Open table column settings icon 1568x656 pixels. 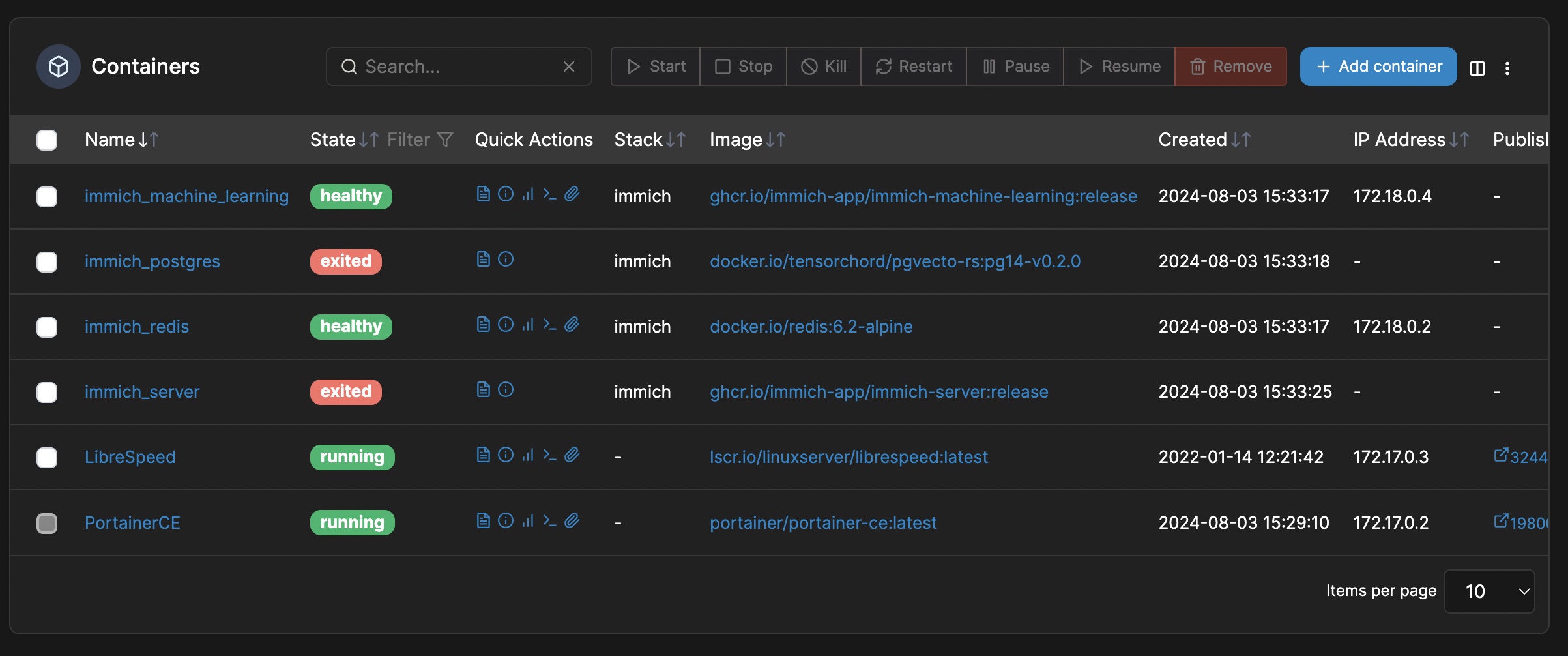[1477, 68]
